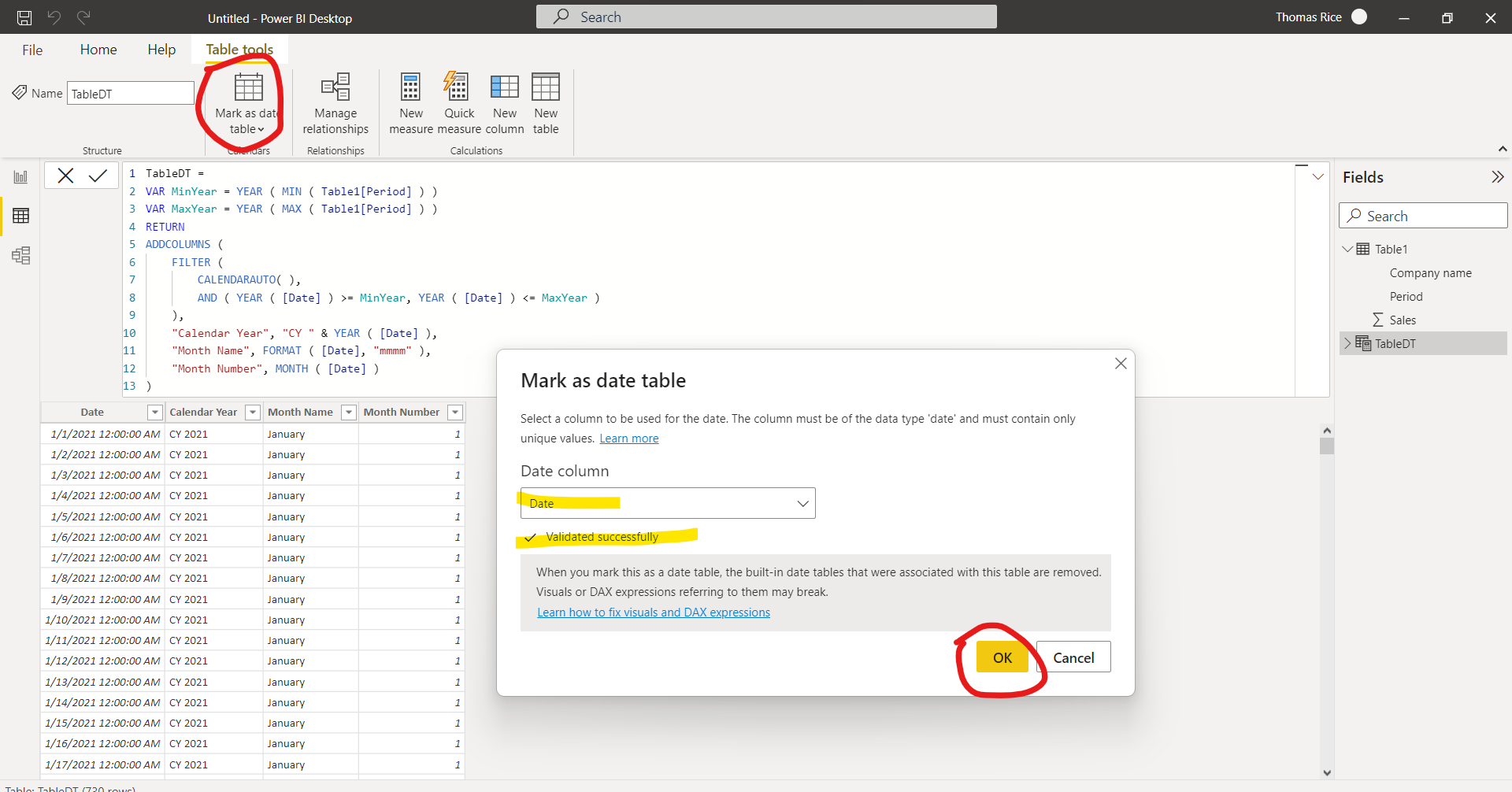Image resolution: width=1512 pixels, height=792 pixels.
Task: Click the user account avatar
Action: tap(1359, 17)
